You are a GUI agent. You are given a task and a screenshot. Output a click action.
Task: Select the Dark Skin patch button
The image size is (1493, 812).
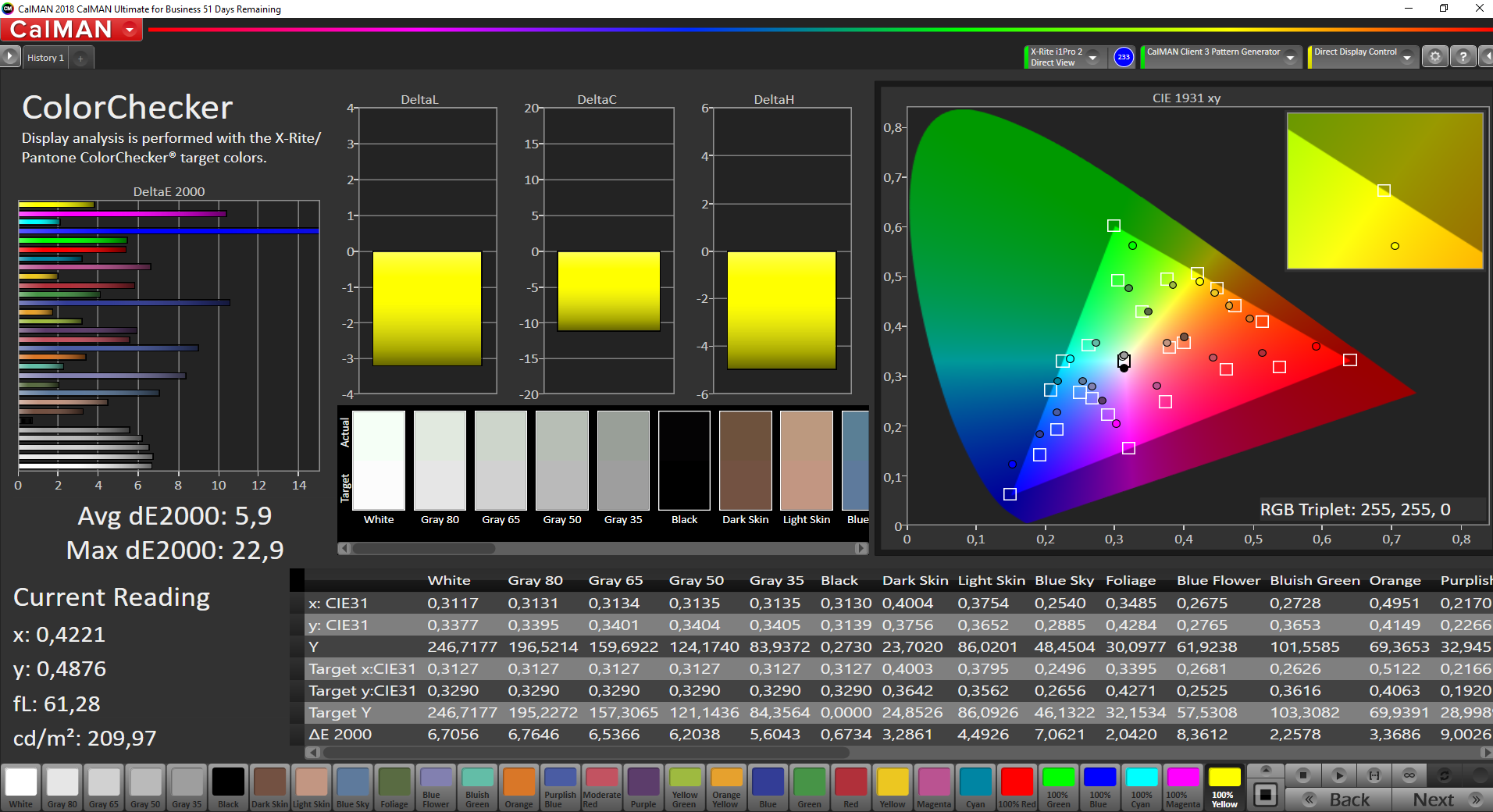[269, 787]
